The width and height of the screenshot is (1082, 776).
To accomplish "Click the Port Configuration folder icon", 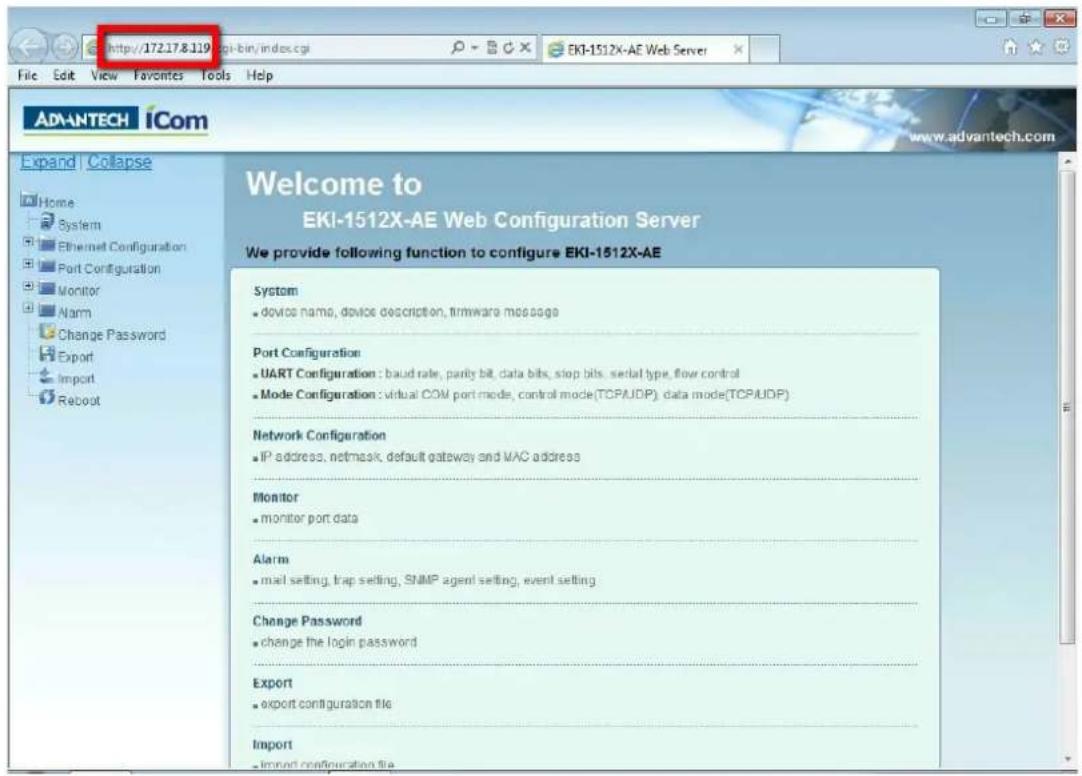I will point(47,267).
